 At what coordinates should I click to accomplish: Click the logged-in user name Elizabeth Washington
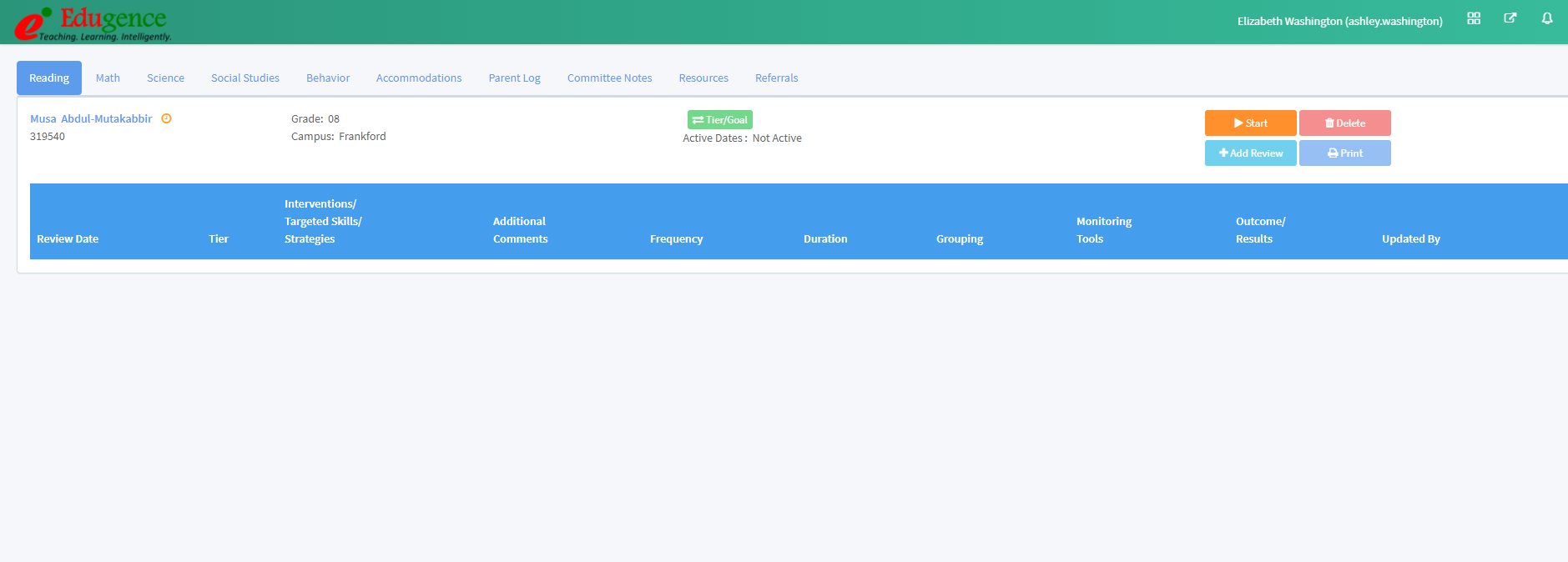(1340, 21)
